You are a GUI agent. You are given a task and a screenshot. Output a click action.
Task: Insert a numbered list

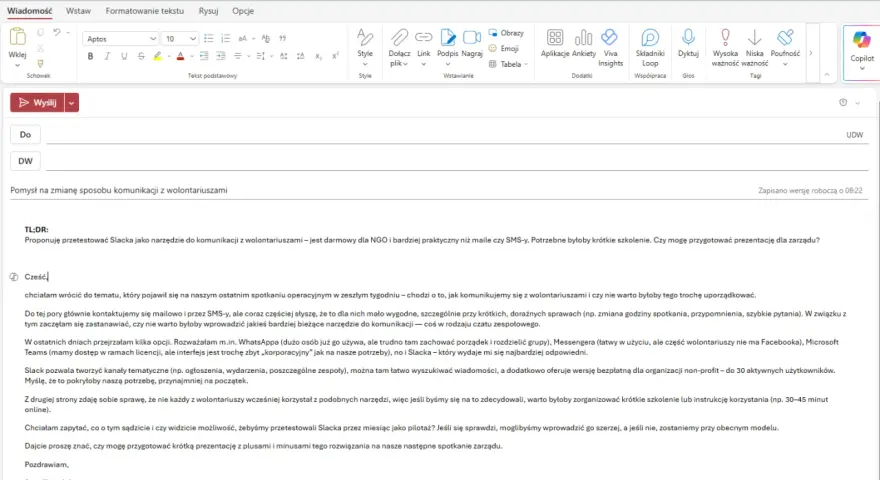point(226,39)
